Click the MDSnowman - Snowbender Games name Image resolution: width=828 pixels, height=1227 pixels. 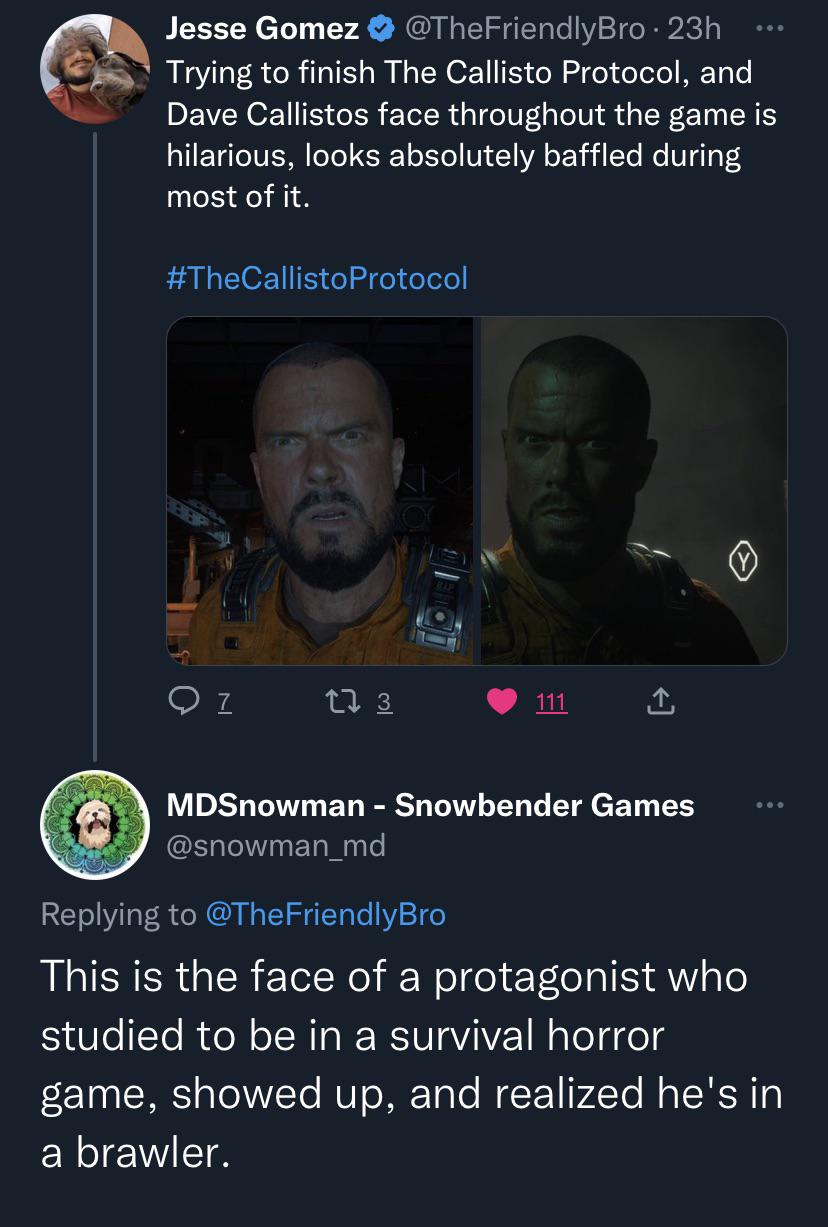tap(430, 805)
